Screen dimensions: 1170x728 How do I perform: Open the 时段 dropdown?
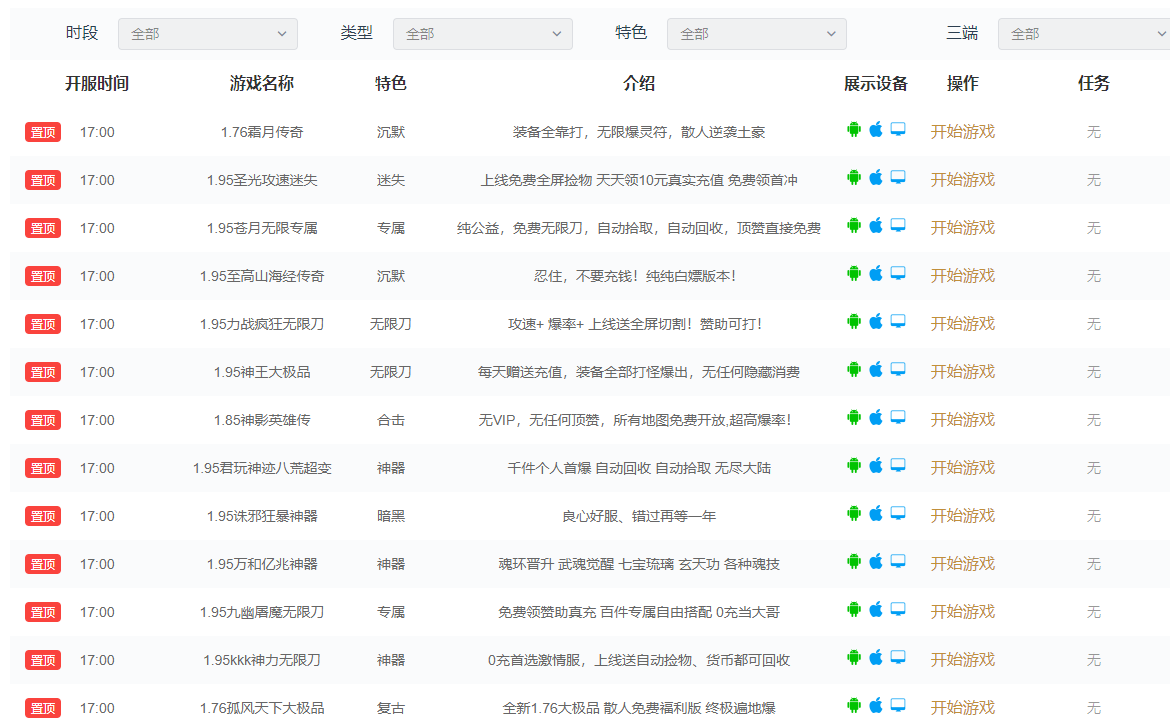(x=207, y=34)
